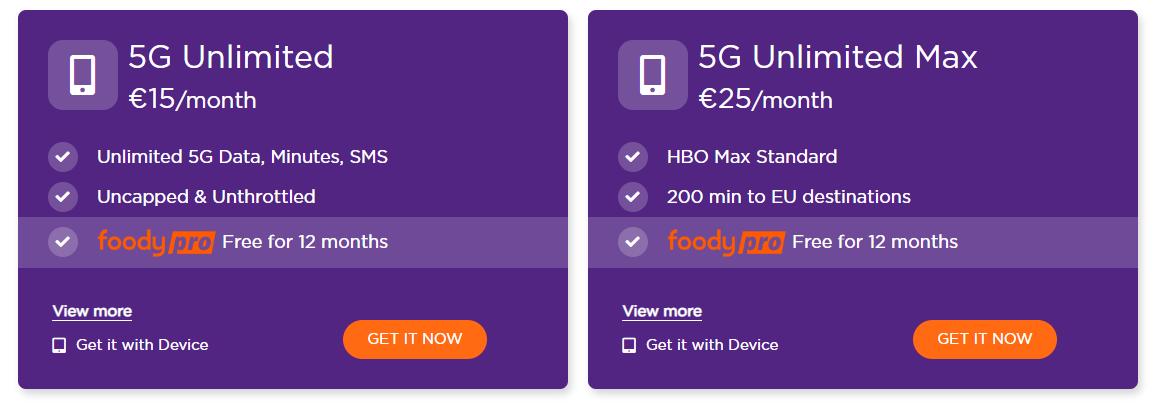Click checkmark next to HBO Max Standard
Image resolution: width=1155 pixels, height=406 pixels.
(x=632, y=157)
